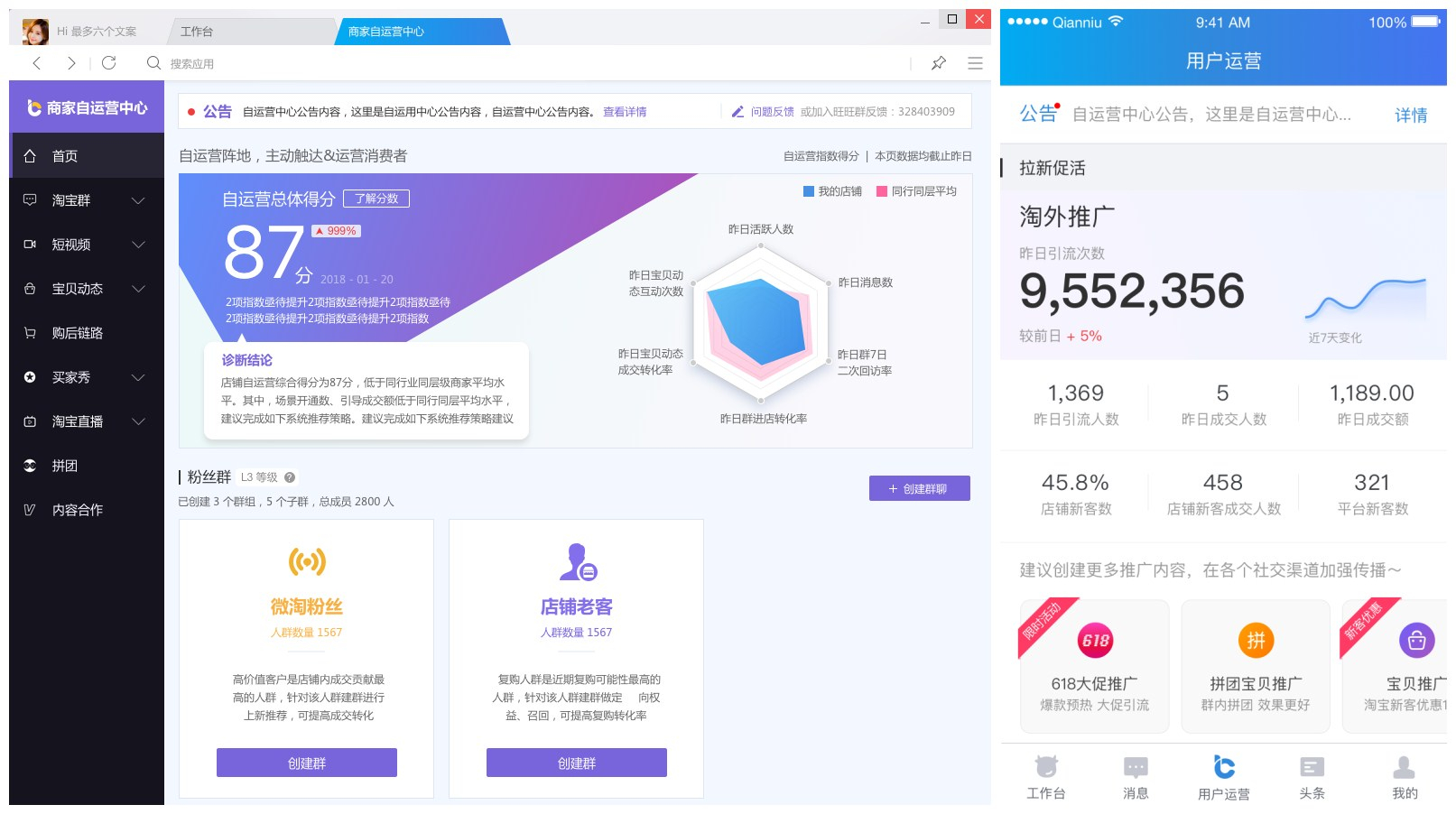Click the 买家秀 sidebar icon

31,377
